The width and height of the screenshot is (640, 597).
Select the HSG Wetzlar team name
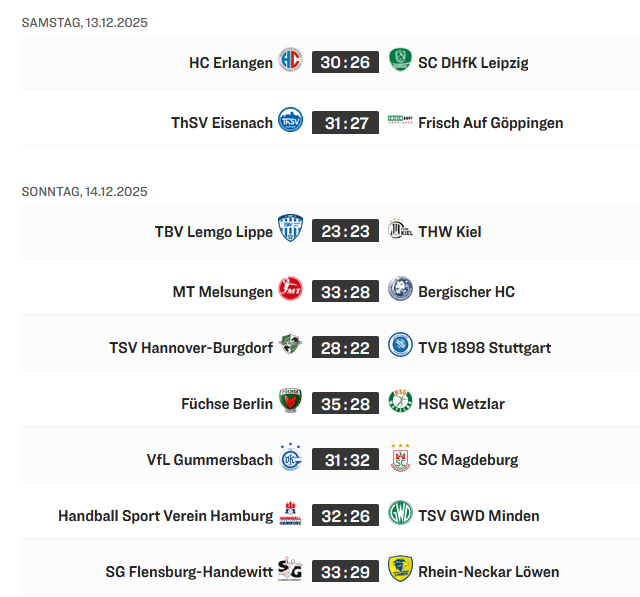click(x=461, y=404)
